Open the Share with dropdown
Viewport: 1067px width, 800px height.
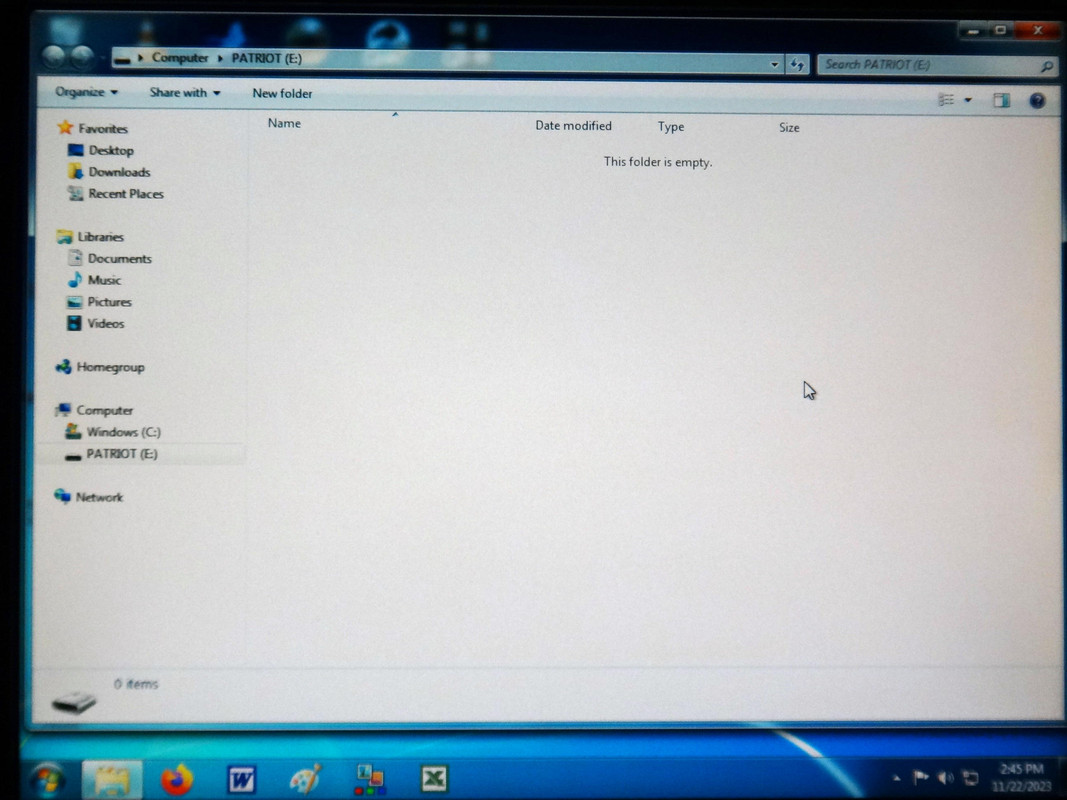[x=184, y=93]
